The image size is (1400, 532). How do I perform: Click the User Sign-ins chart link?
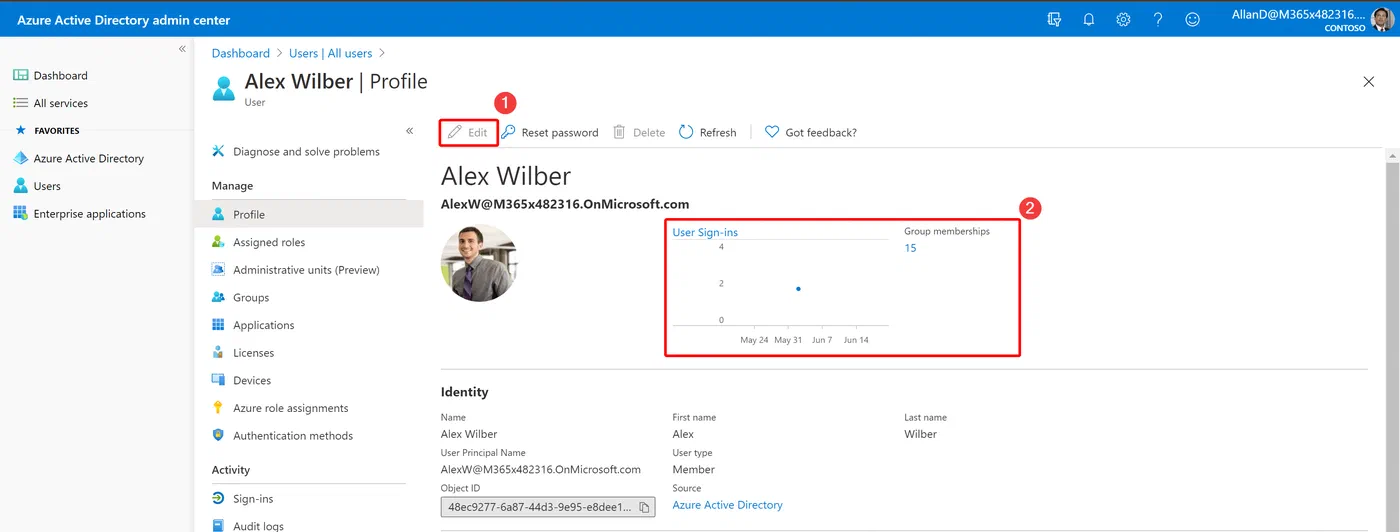[x=705, y=232]
